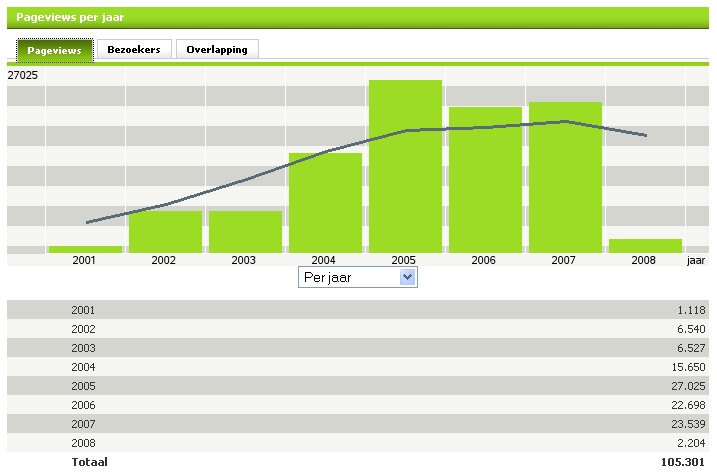
Task: Select the 2003 row showing 6.527
Action: pyautogui.click(x=358, y=348)
